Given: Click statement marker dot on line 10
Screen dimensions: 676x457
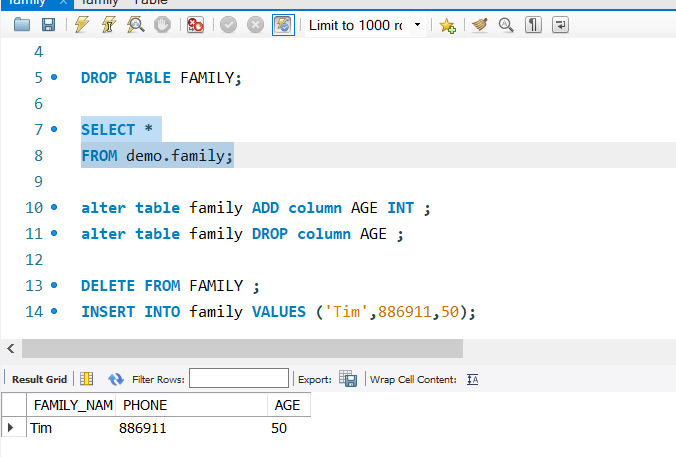Looking at the screenshot, I should [x=54, y=207].
